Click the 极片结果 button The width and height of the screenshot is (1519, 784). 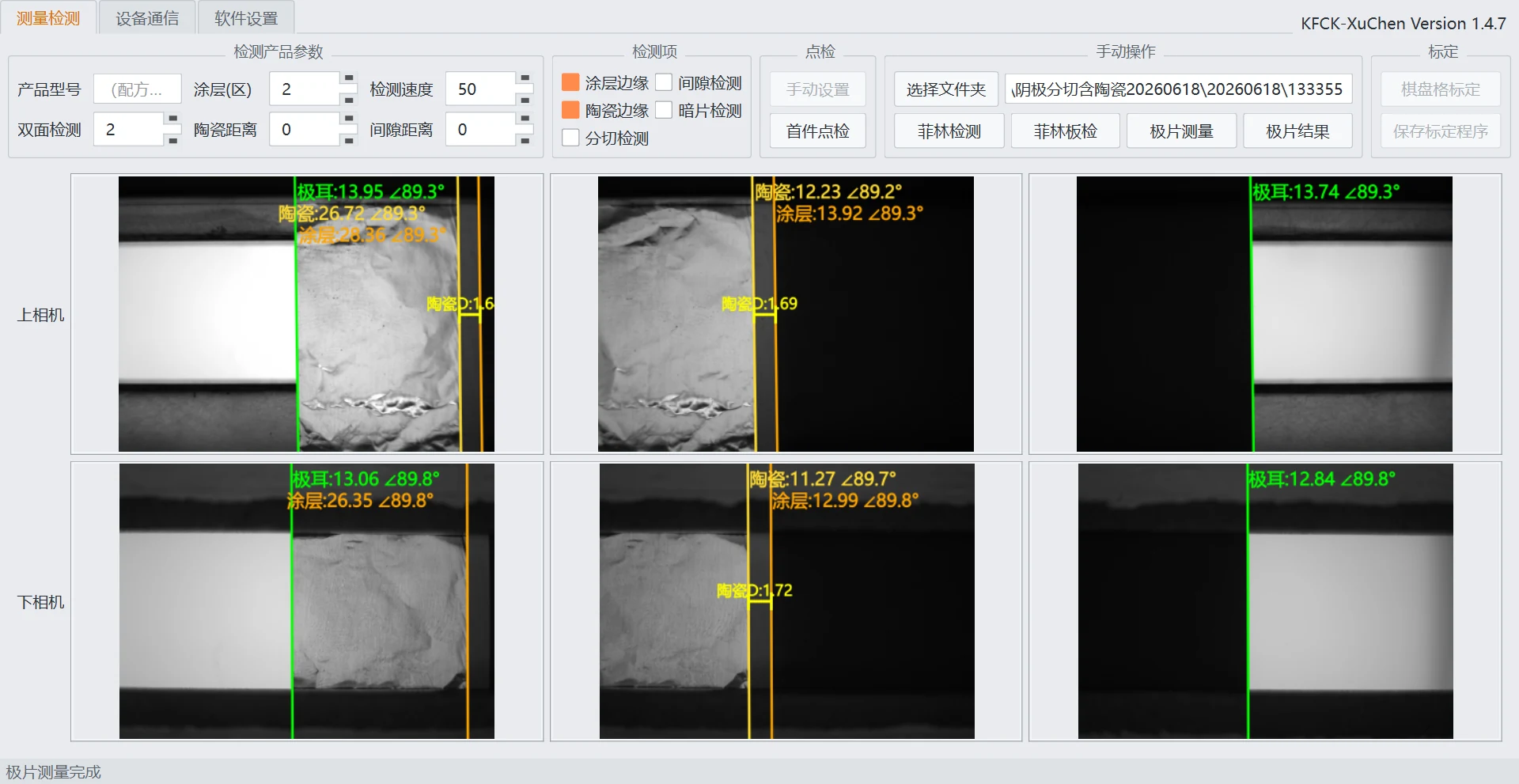(1297, 131)
